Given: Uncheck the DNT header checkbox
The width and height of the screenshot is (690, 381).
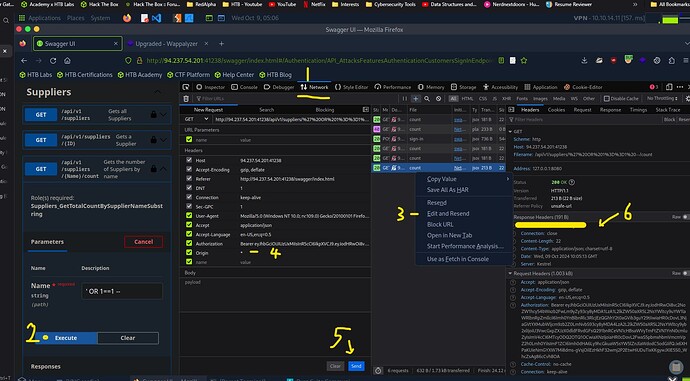Looking at the screenshot, I should coord(189,188).
